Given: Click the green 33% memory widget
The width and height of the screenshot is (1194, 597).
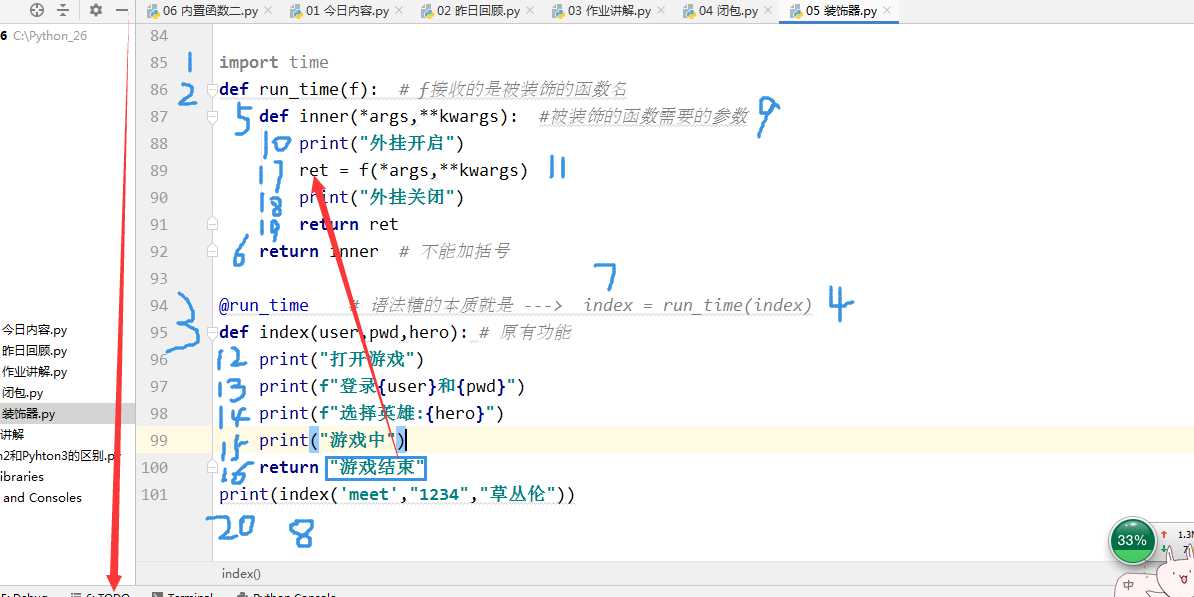Looking at the screenshot, I should pyautogui.click(x=1132, y=541).
